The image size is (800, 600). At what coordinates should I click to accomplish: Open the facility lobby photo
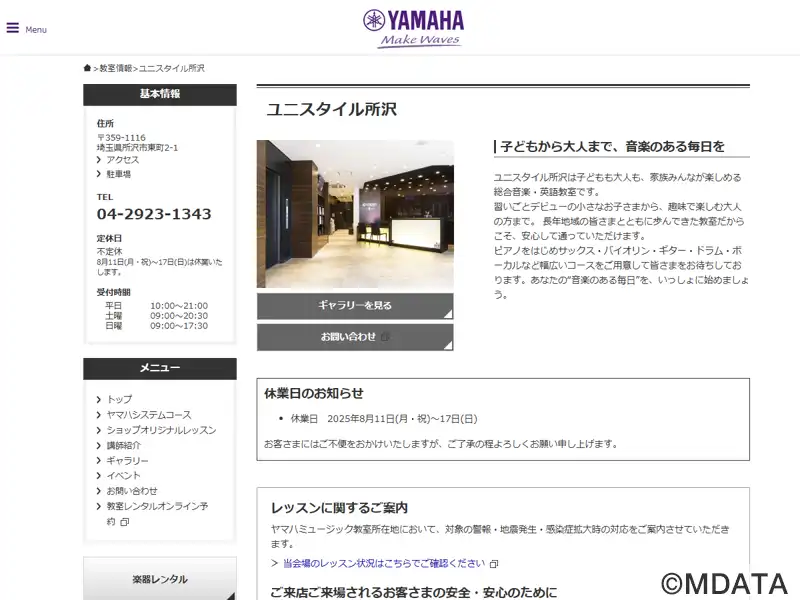coord(355,214)
